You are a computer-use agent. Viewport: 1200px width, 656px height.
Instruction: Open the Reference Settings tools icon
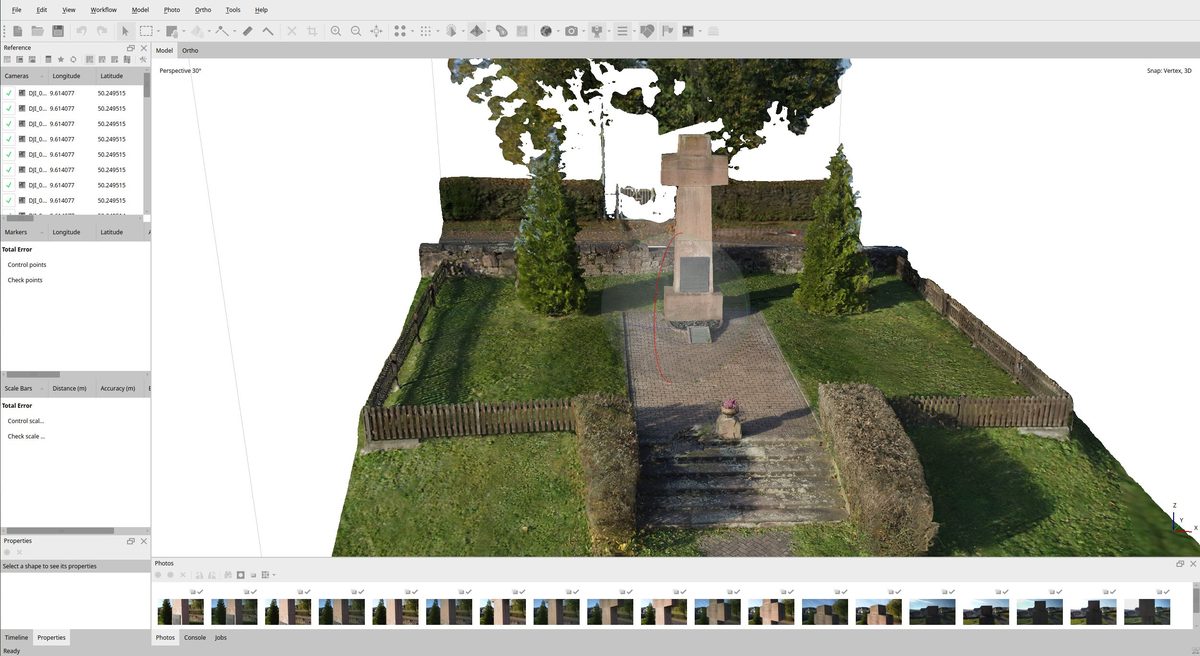[x=143, y=60]
